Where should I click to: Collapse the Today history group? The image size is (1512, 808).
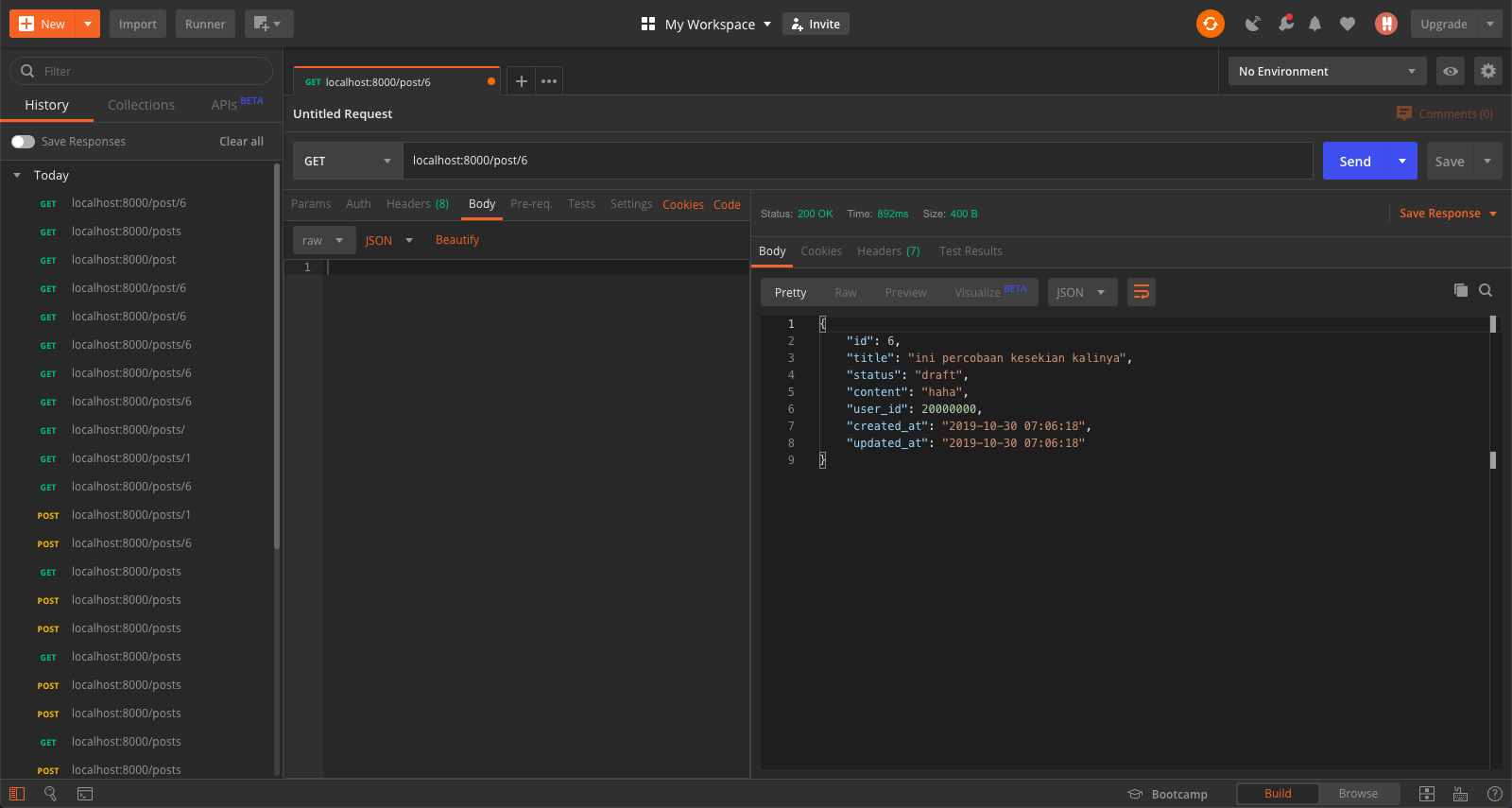coord(17,176)
